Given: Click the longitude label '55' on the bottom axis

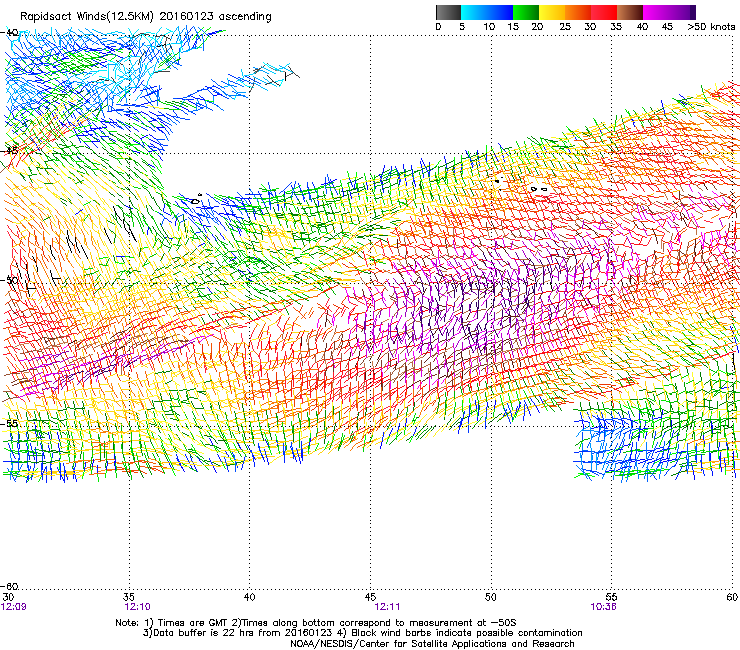Looking at the screenshot, I should click(x=611, y=597).
